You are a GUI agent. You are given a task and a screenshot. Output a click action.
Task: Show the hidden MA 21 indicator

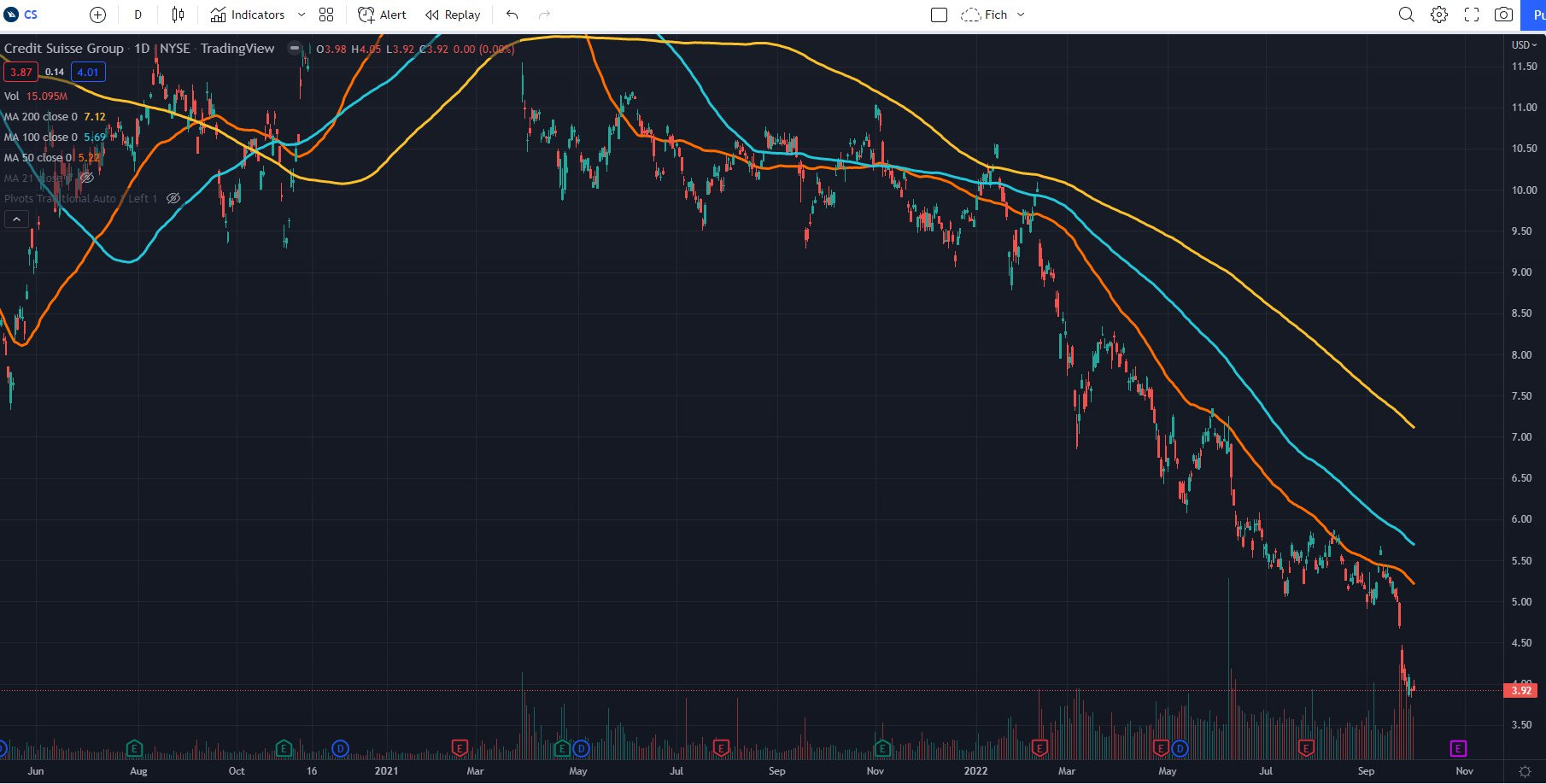click(x=86, y=178)
